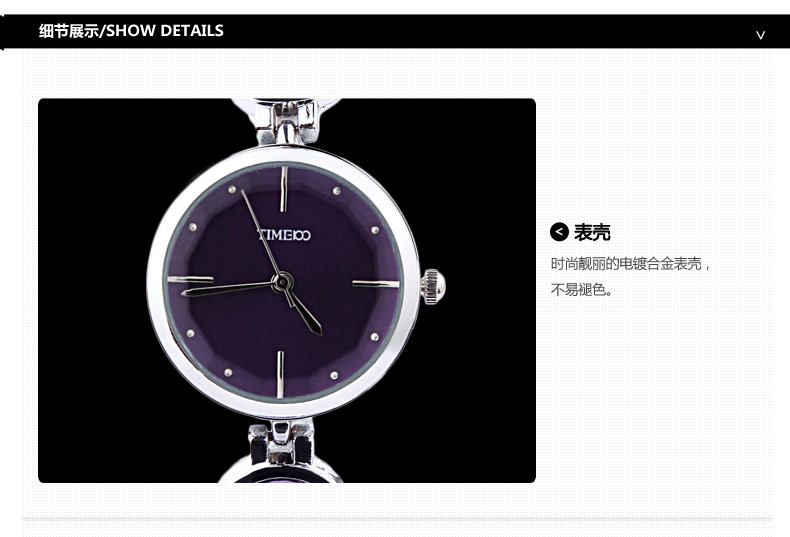Click the minute hand pointing left
The width and height of the screenshot is (790, 537).
pyautogui.click(x=227, y=289)
